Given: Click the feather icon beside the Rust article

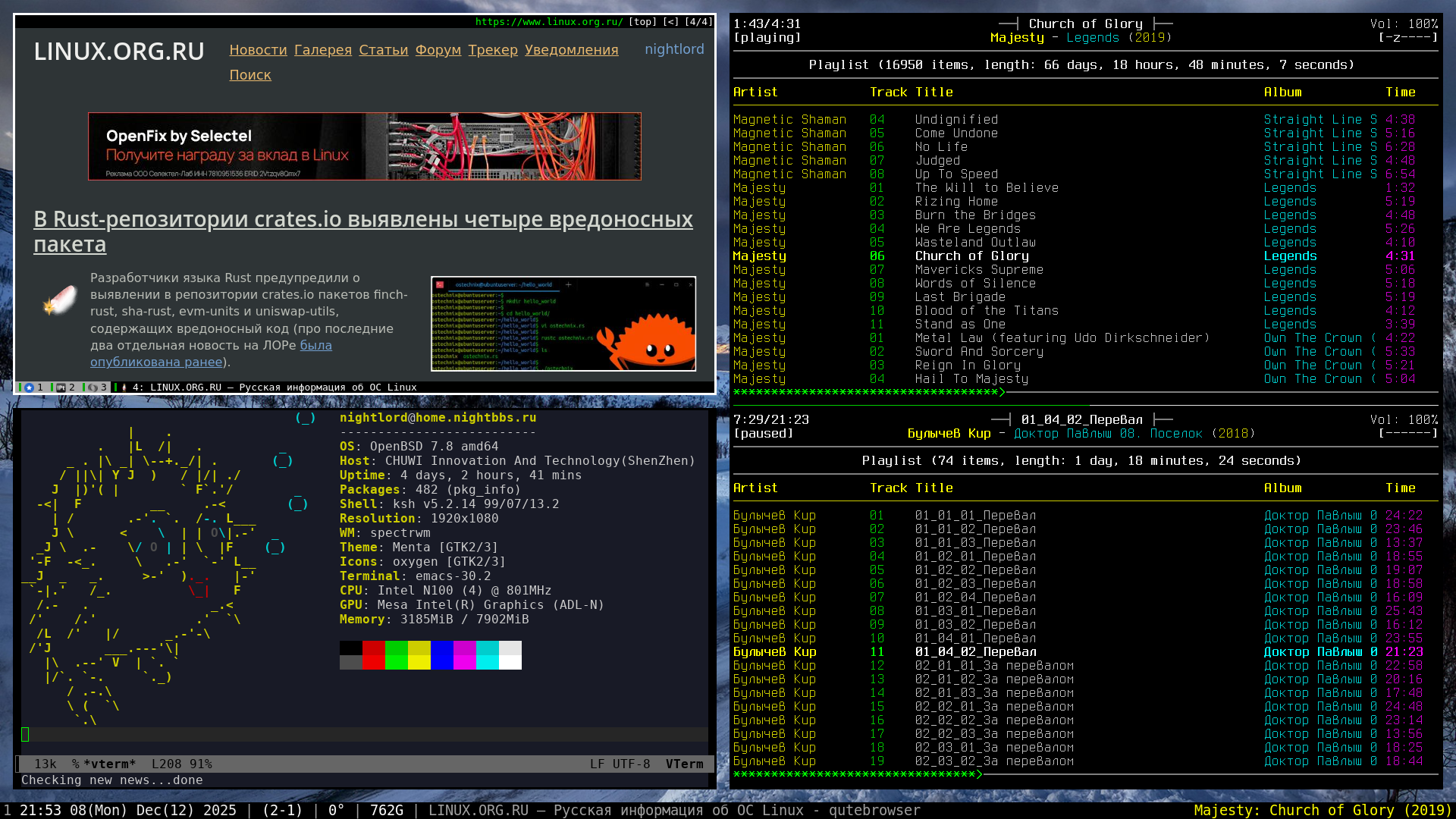Looking at the screenshot, I should coord(61,300).
